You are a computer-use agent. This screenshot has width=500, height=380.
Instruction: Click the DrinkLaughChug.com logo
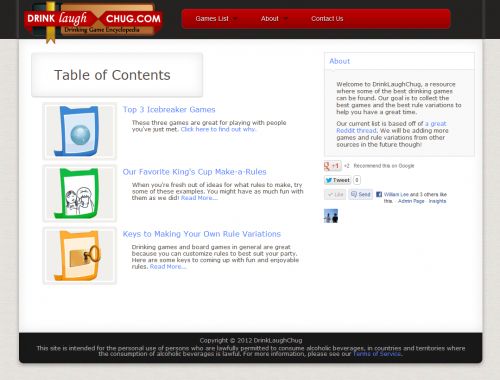coord(93,20)
